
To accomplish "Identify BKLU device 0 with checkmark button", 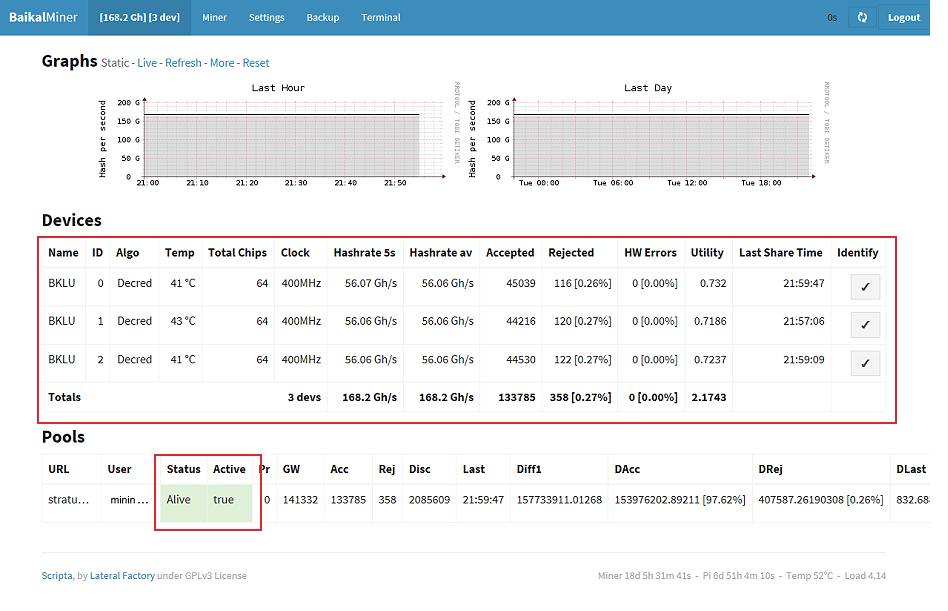I will pos(865,287).
